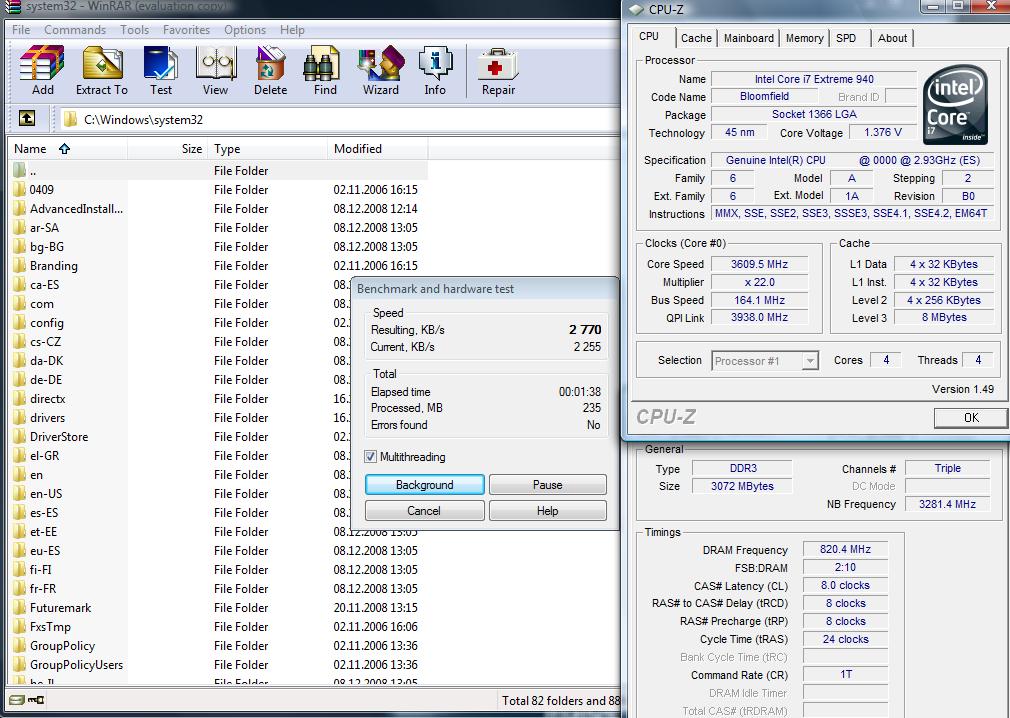Switch to the Mainboard tab
Viewport: 1010px width, 718px height.
click(x=748, y=38)
